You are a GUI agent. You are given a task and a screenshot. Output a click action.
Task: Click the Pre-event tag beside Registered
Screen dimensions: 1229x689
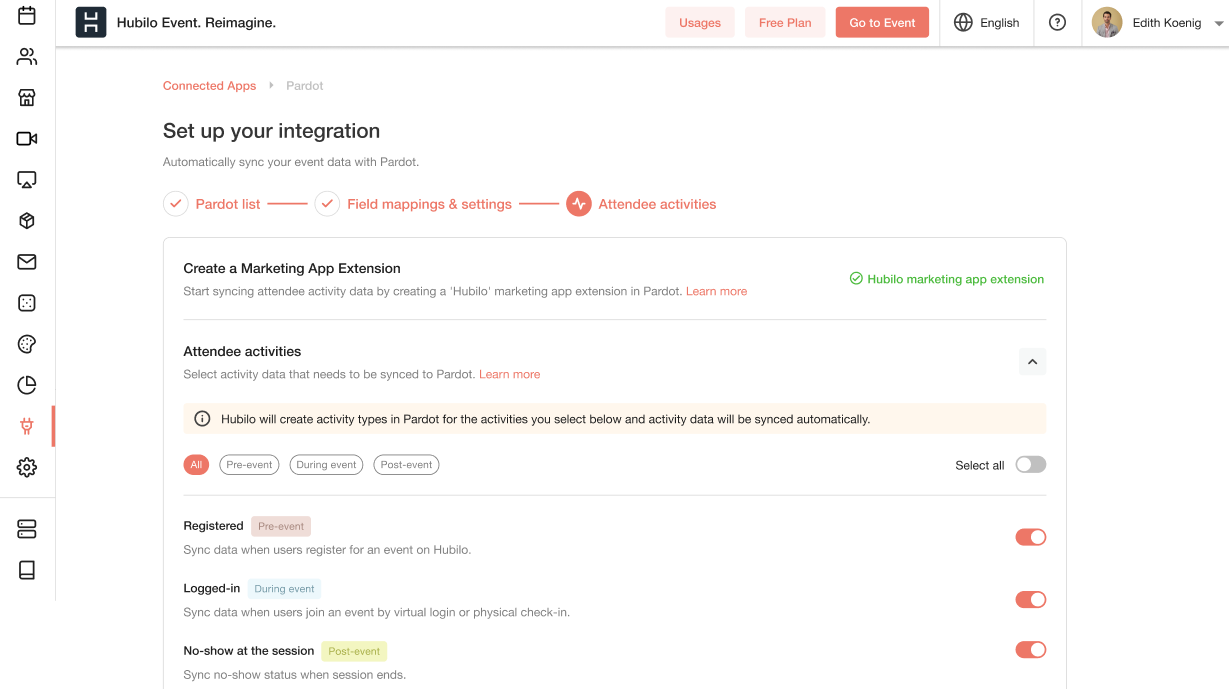281,526
